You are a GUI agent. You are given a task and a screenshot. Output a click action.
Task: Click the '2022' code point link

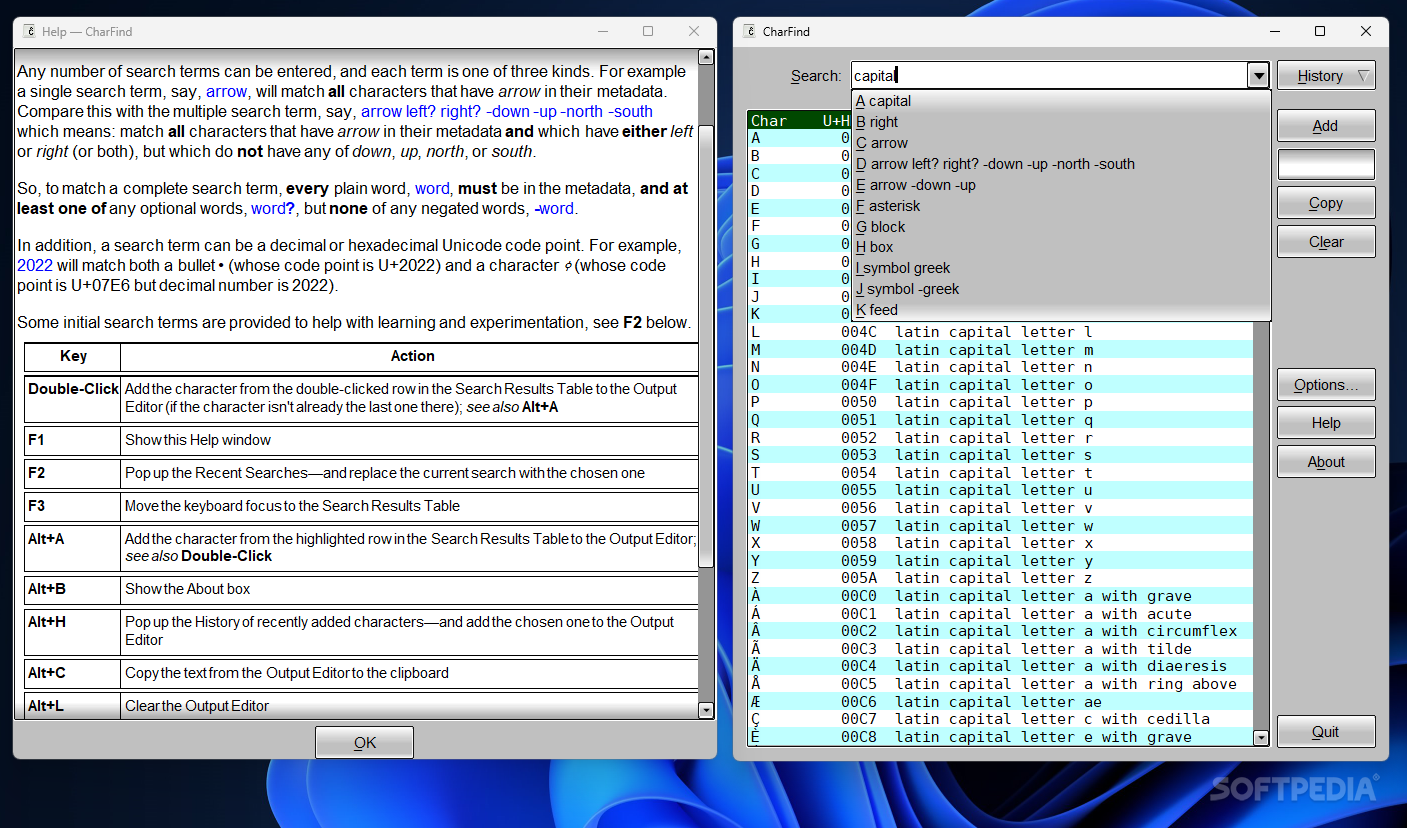click(x=35, y=265)
